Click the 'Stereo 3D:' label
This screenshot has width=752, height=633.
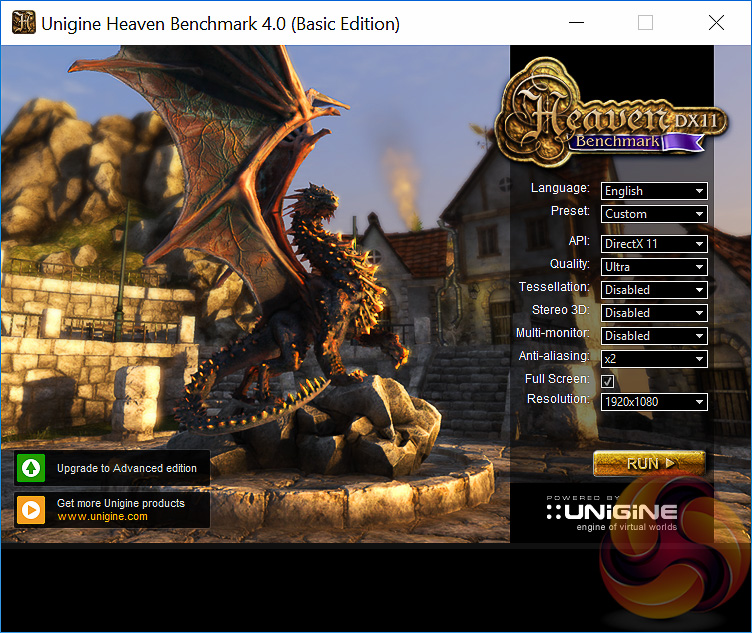561,310
